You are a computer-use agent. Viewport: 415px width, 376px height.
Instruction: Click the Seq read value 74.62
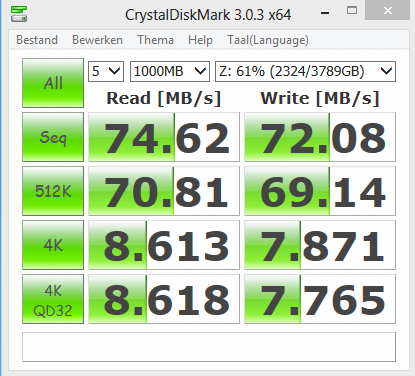[164, 137]
